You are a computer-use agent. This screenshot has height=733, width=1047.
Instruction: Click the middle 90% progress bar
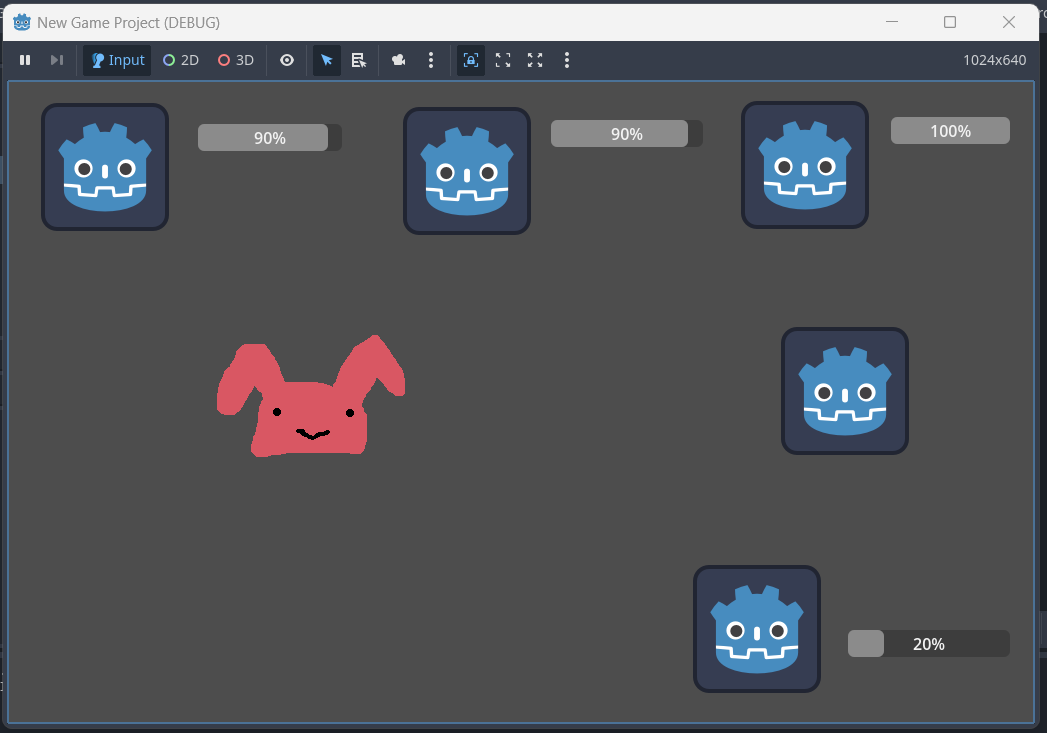click(x=626, y=134)
